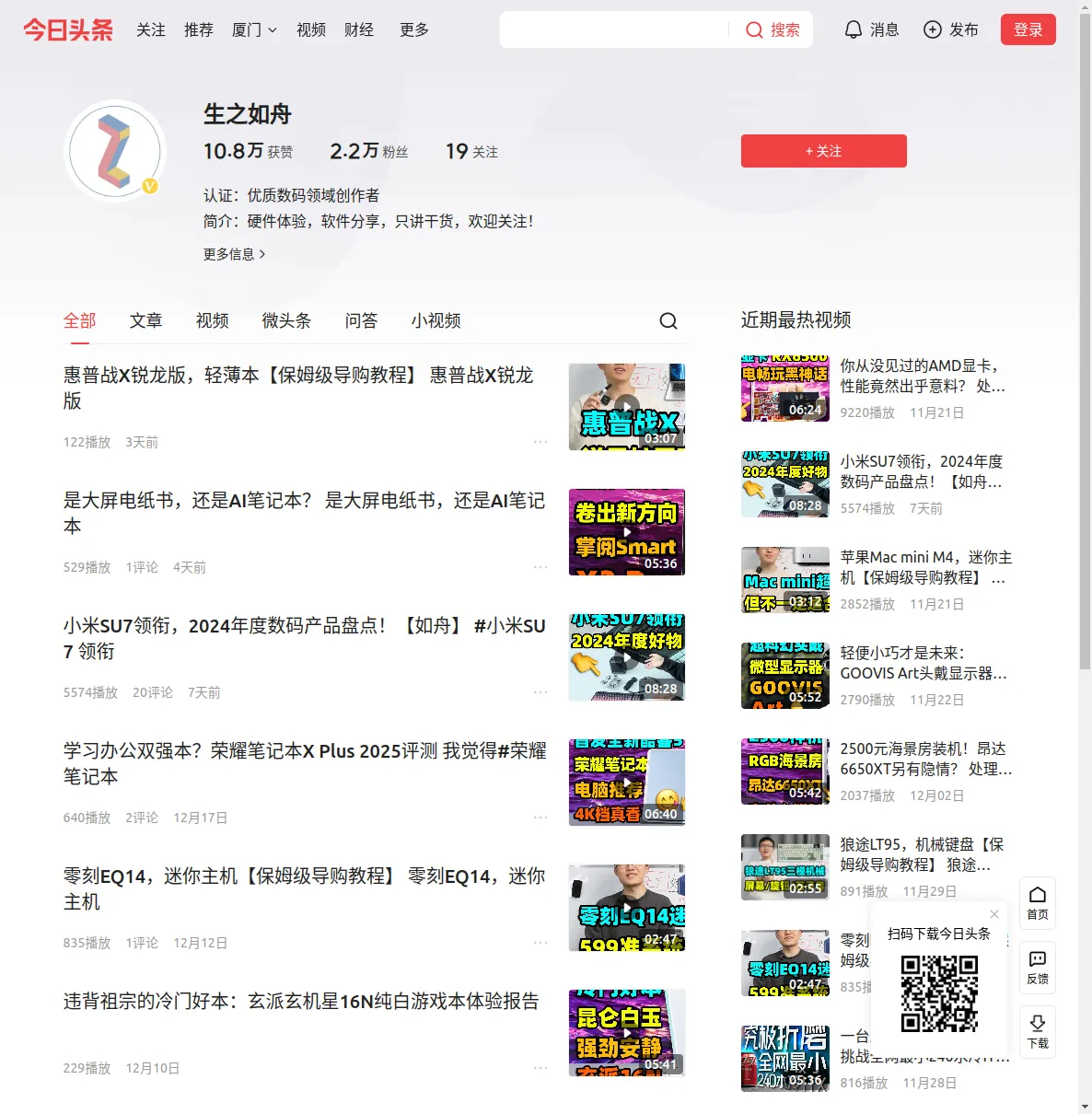
Task: Play hot video AMD显卡 thumbnail 06:24
Action: pos(785,389)
